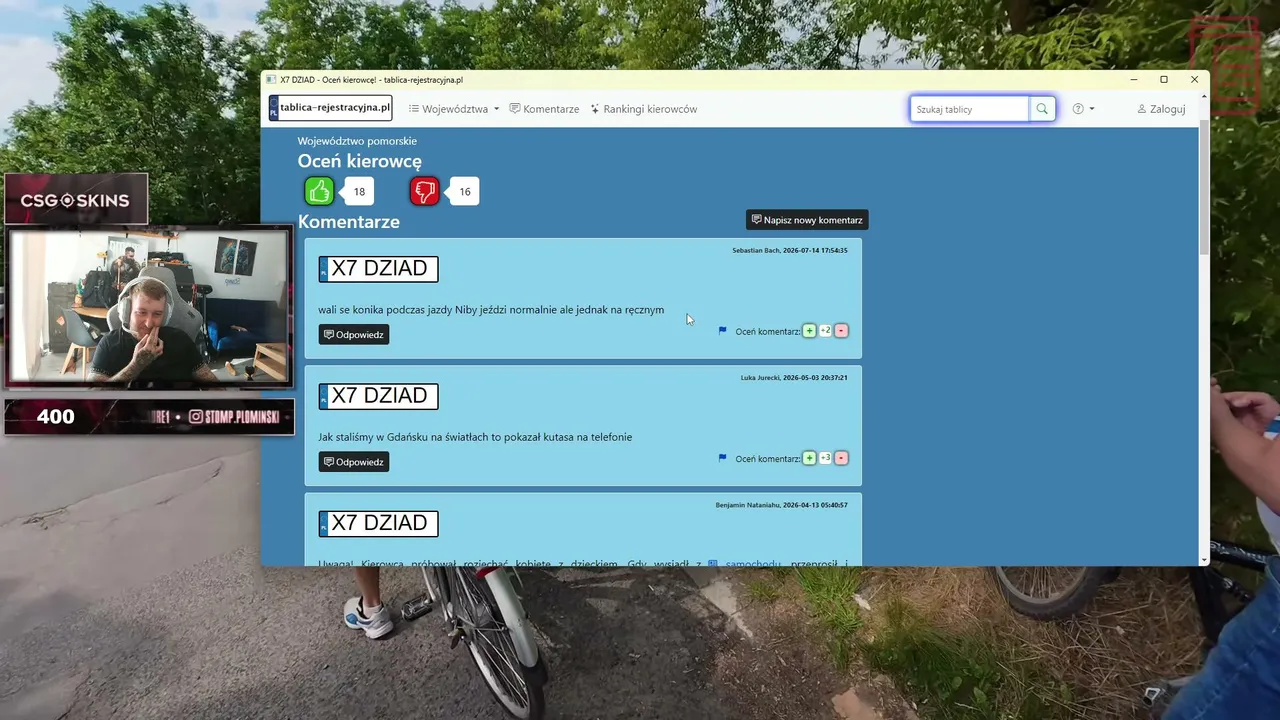This screenshot has height=720, width=1280.
Task: Downvote Sebastian Bach's comment with minus
Action: point(841,331)
